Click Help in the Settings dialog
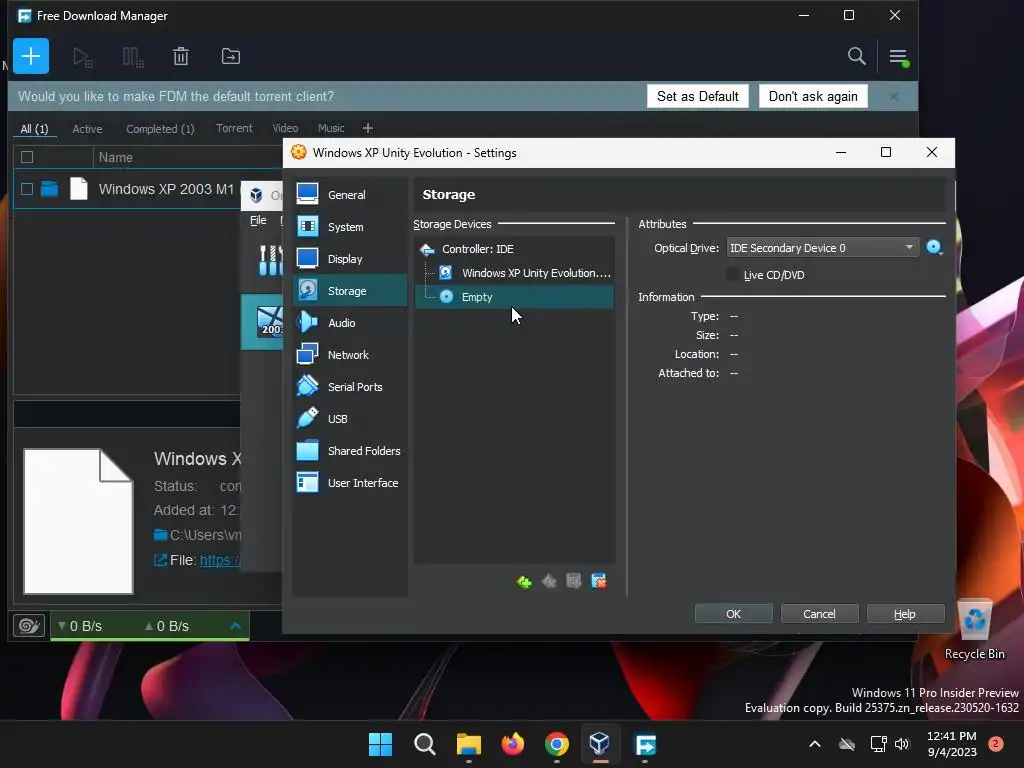This screenshot has height=768, width=1024. (x=904, y=614)
